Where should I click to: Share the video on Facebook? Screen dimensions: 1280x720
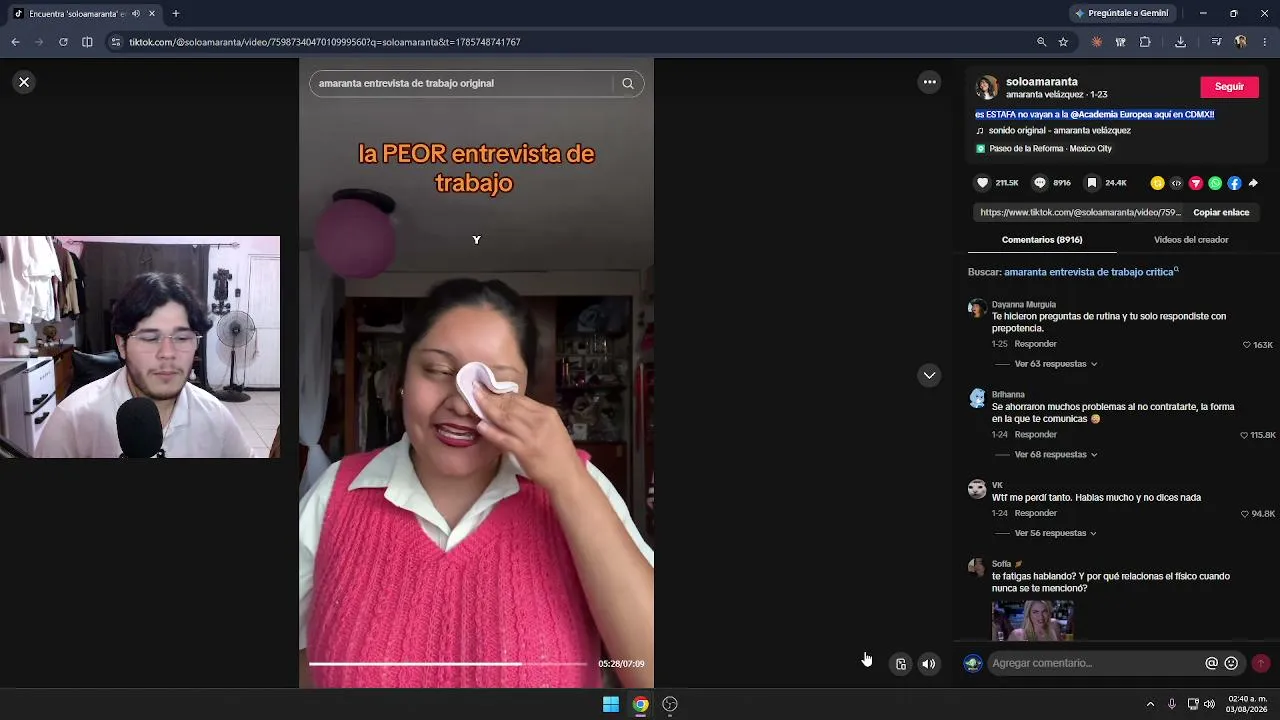click(x=1234, y=183)
